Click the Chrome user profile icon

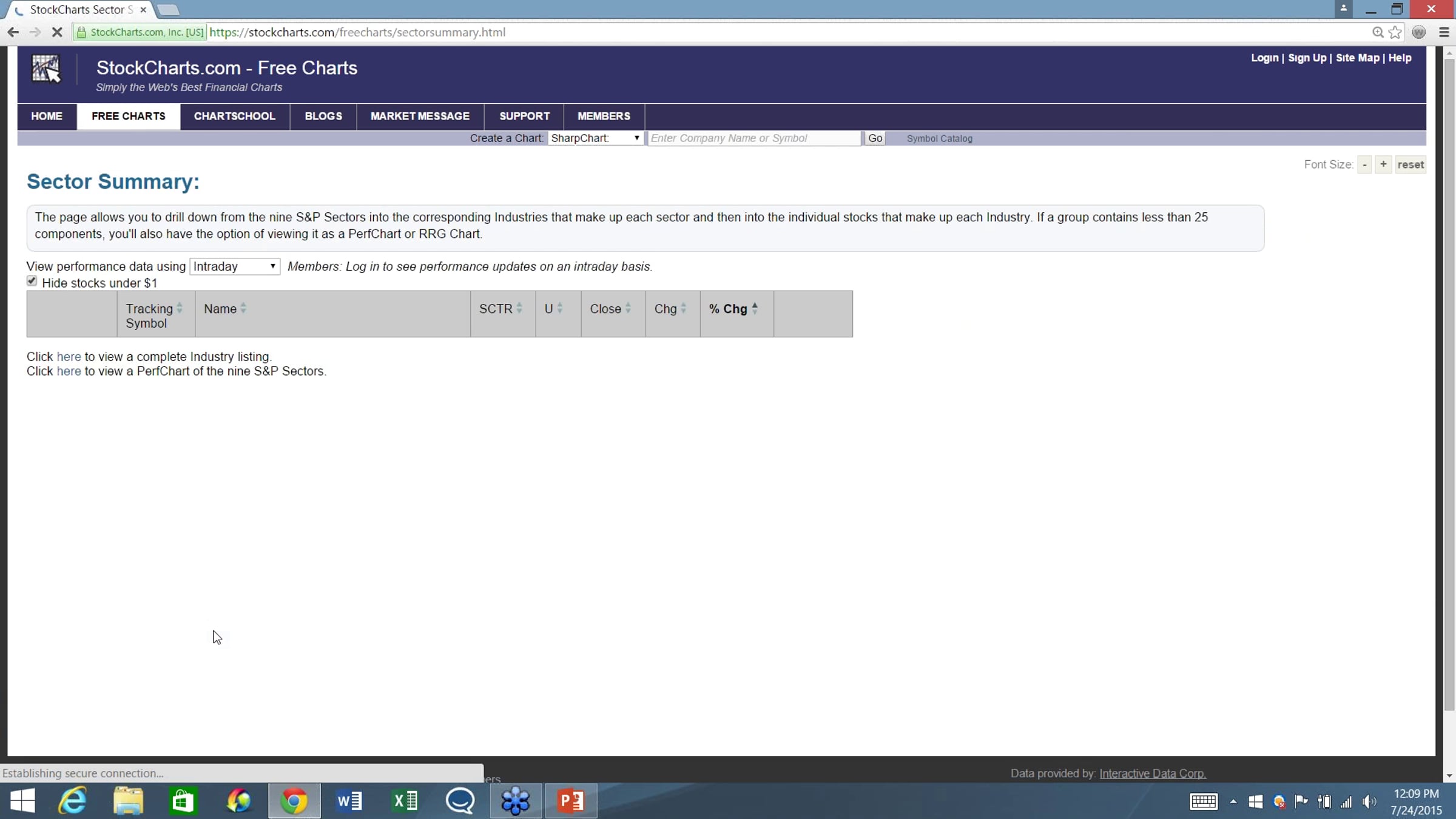click(x=1343, y=8)
